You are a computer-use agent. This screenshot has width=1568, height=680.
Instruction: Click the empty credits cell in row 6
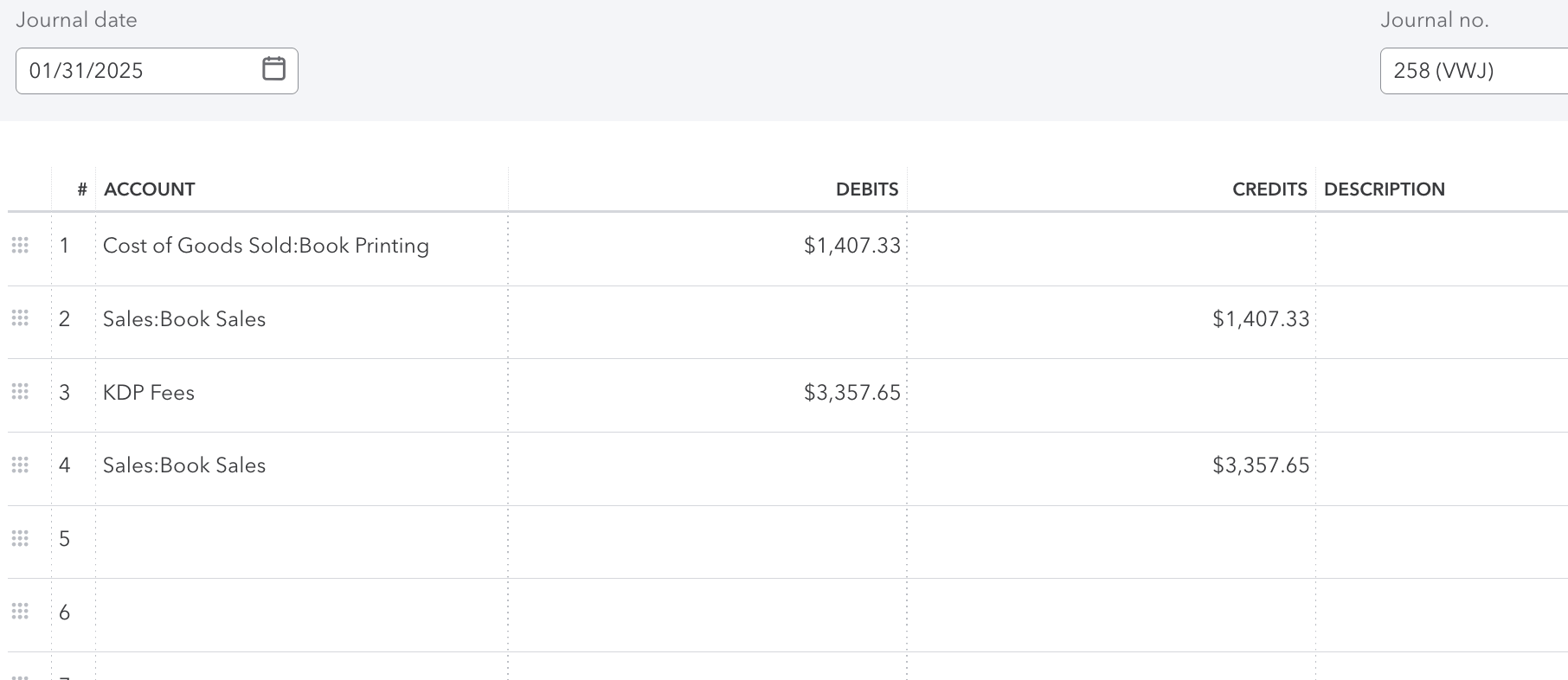click(x=1111, y=613)
